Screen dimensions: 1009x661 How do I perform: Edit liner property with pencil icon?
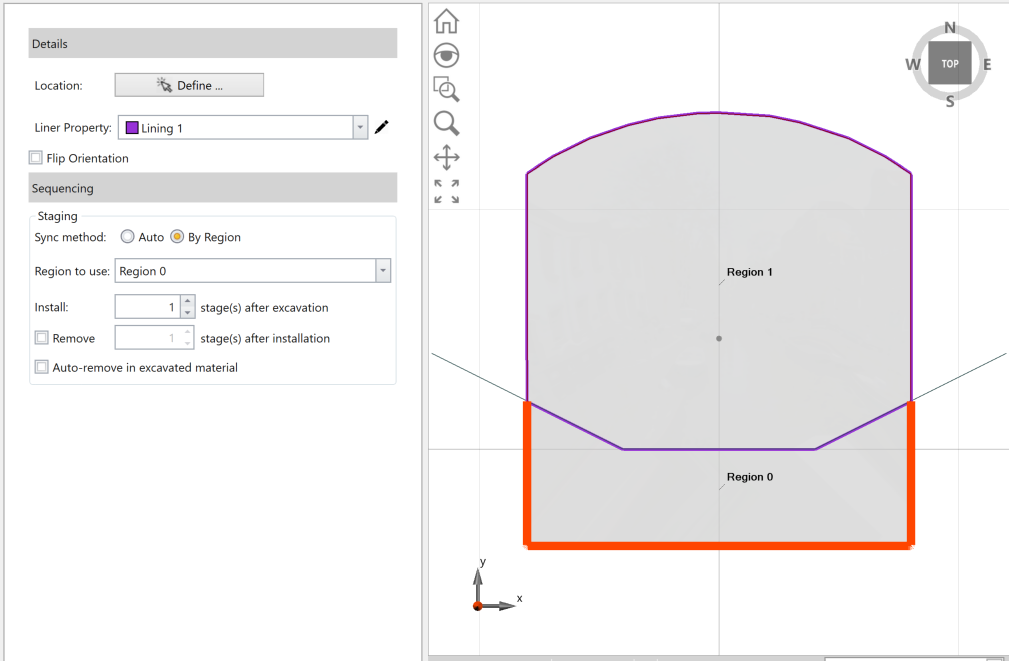coord(382,127)
